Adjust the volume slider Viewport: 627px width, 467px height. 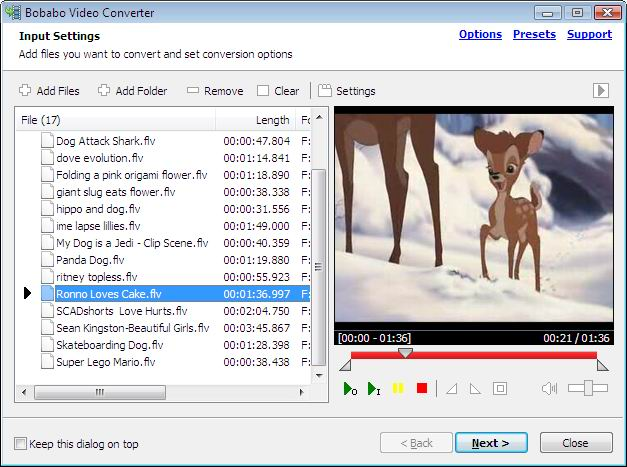pyautogui.click(x=588, y=388)
